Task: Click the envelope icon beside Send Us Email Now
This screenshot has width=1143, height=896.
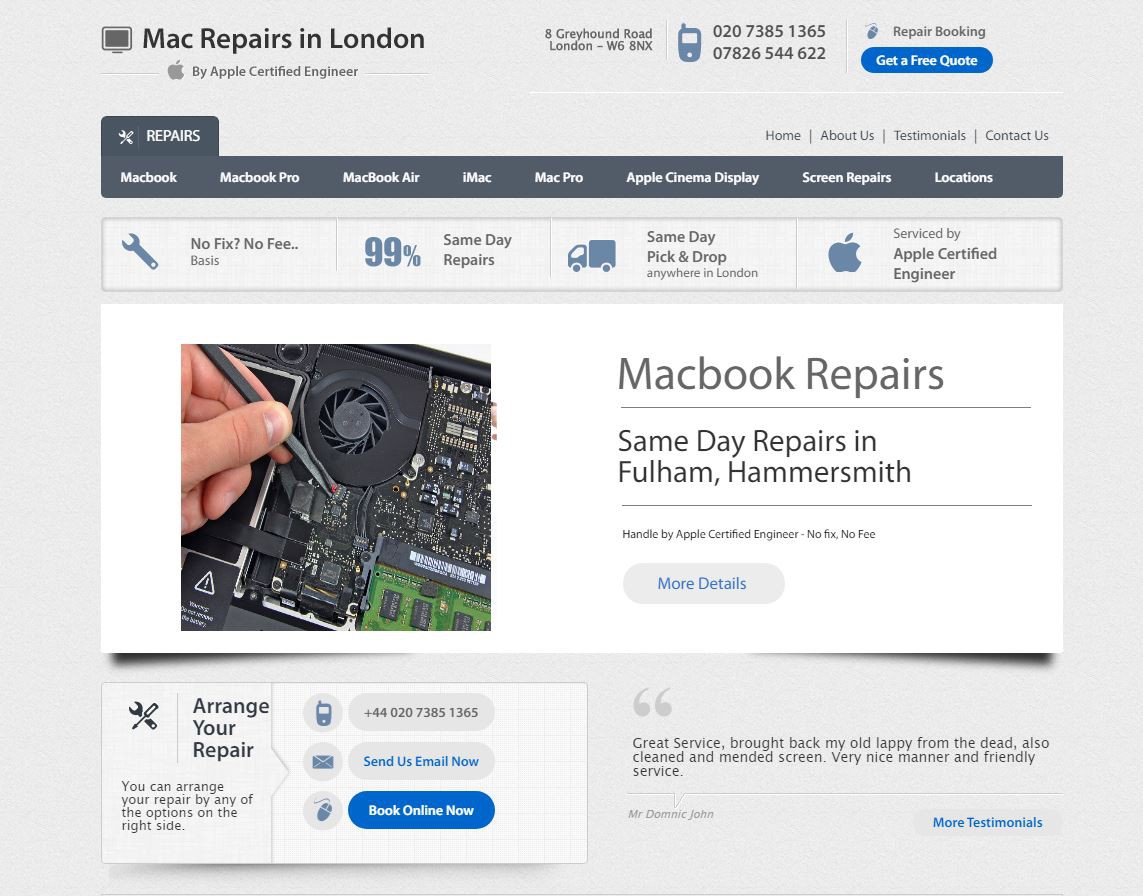Action: coord(323,761)
